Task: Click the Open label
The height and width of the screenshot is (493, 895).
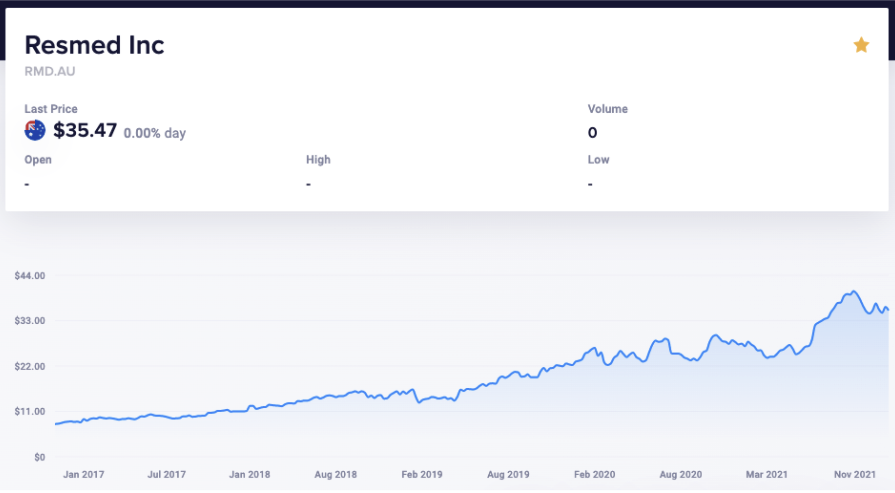Action: (x=38, y=160)
